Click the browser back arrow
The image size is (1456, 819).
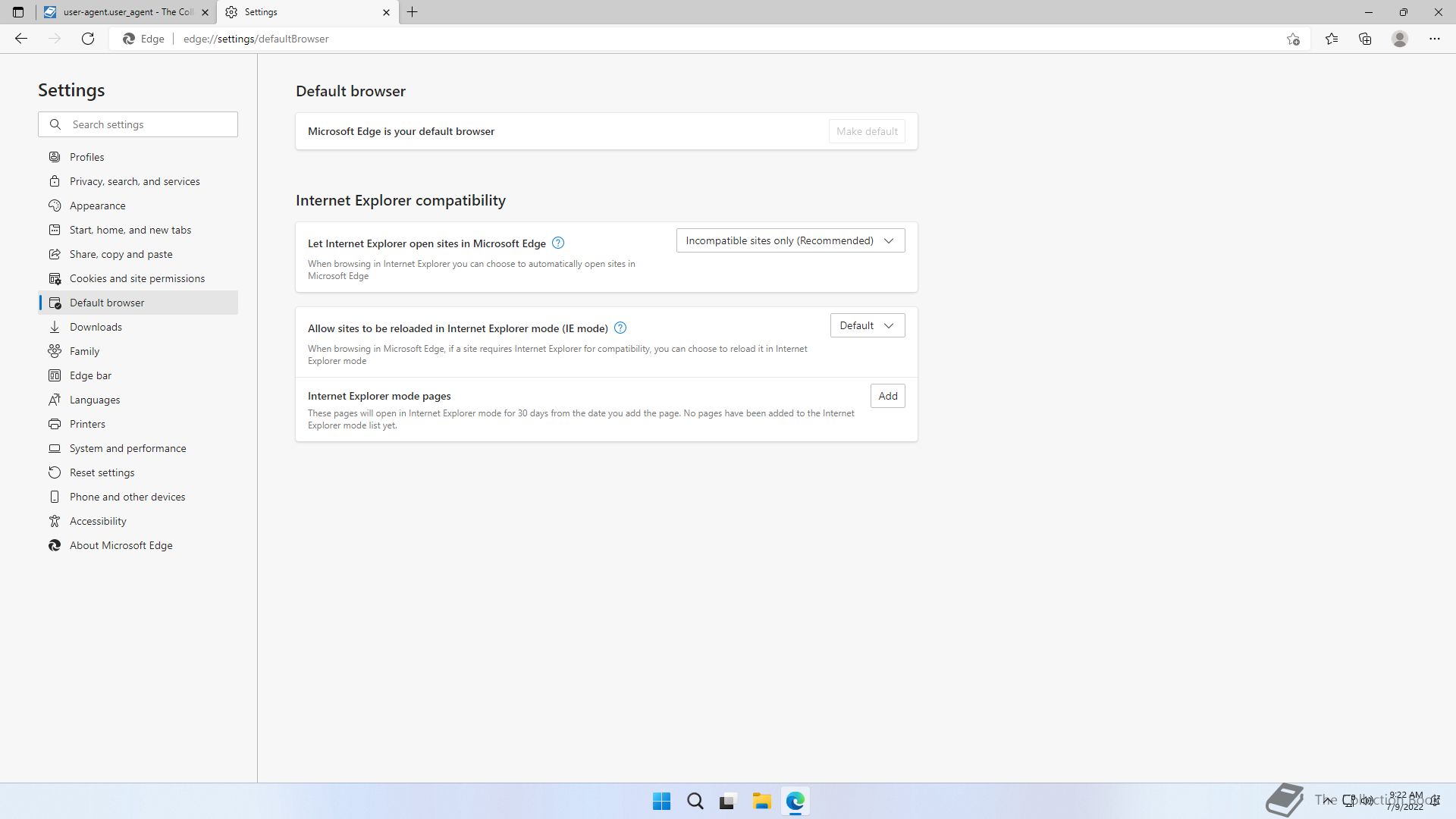point(21,39)
